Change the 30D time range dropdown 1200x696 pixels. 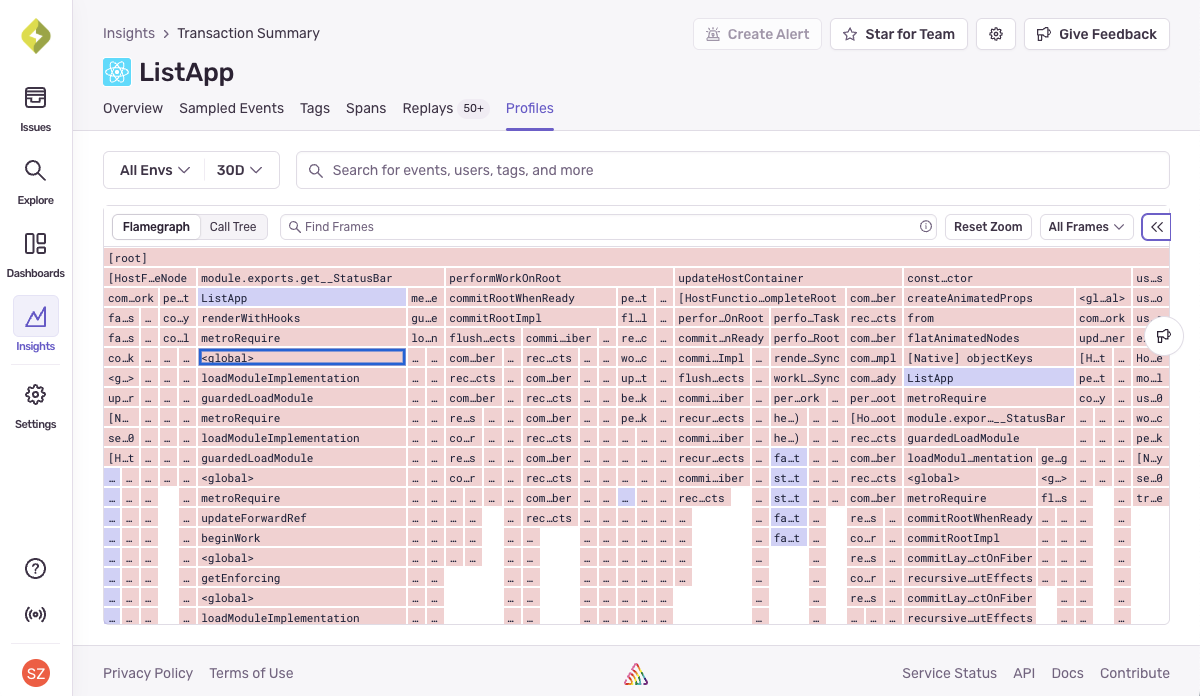(x=240, y=170)
